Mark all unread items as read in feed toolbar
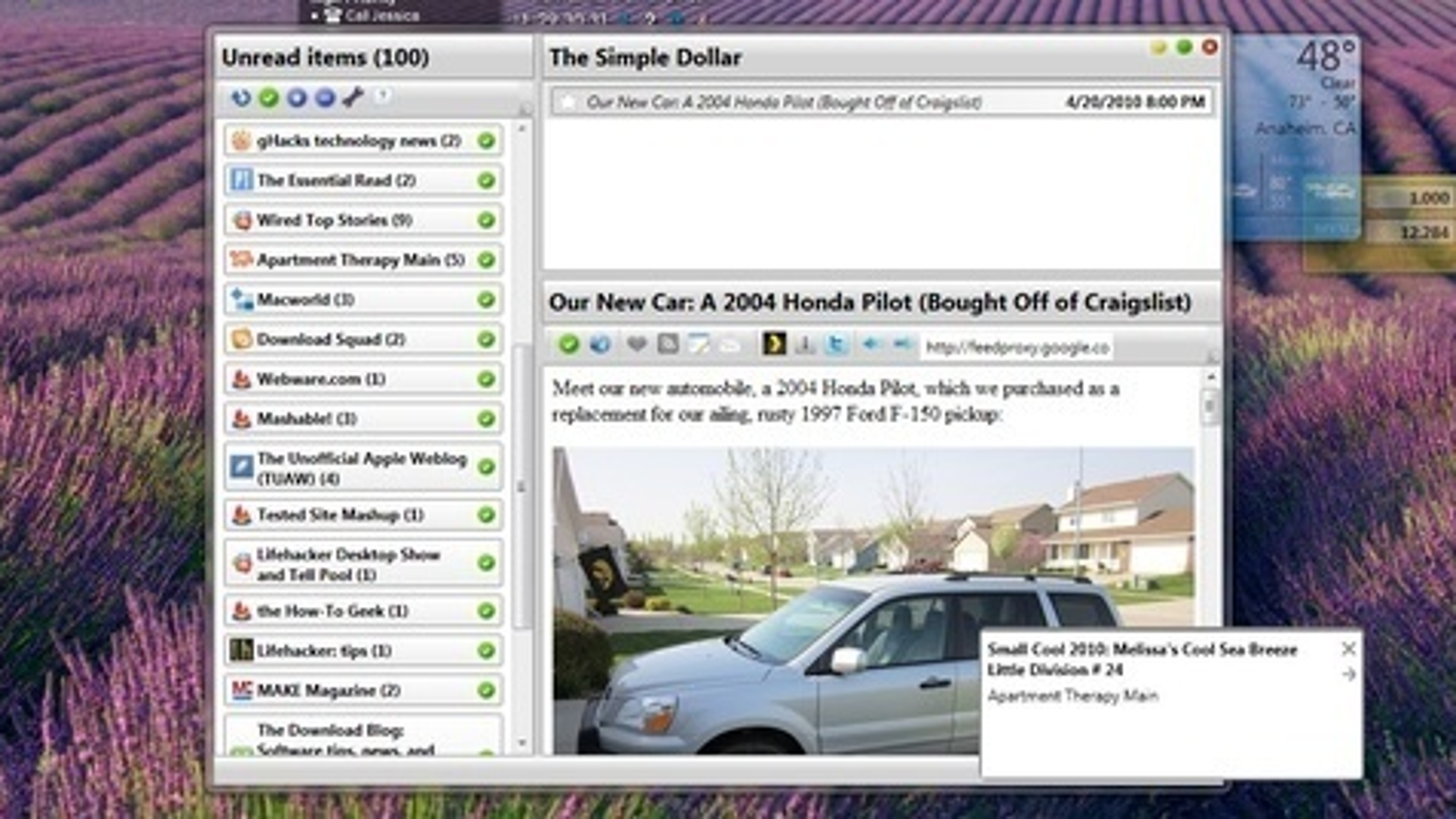Screen dimensions: 1456x819 [x=268, y=97]
